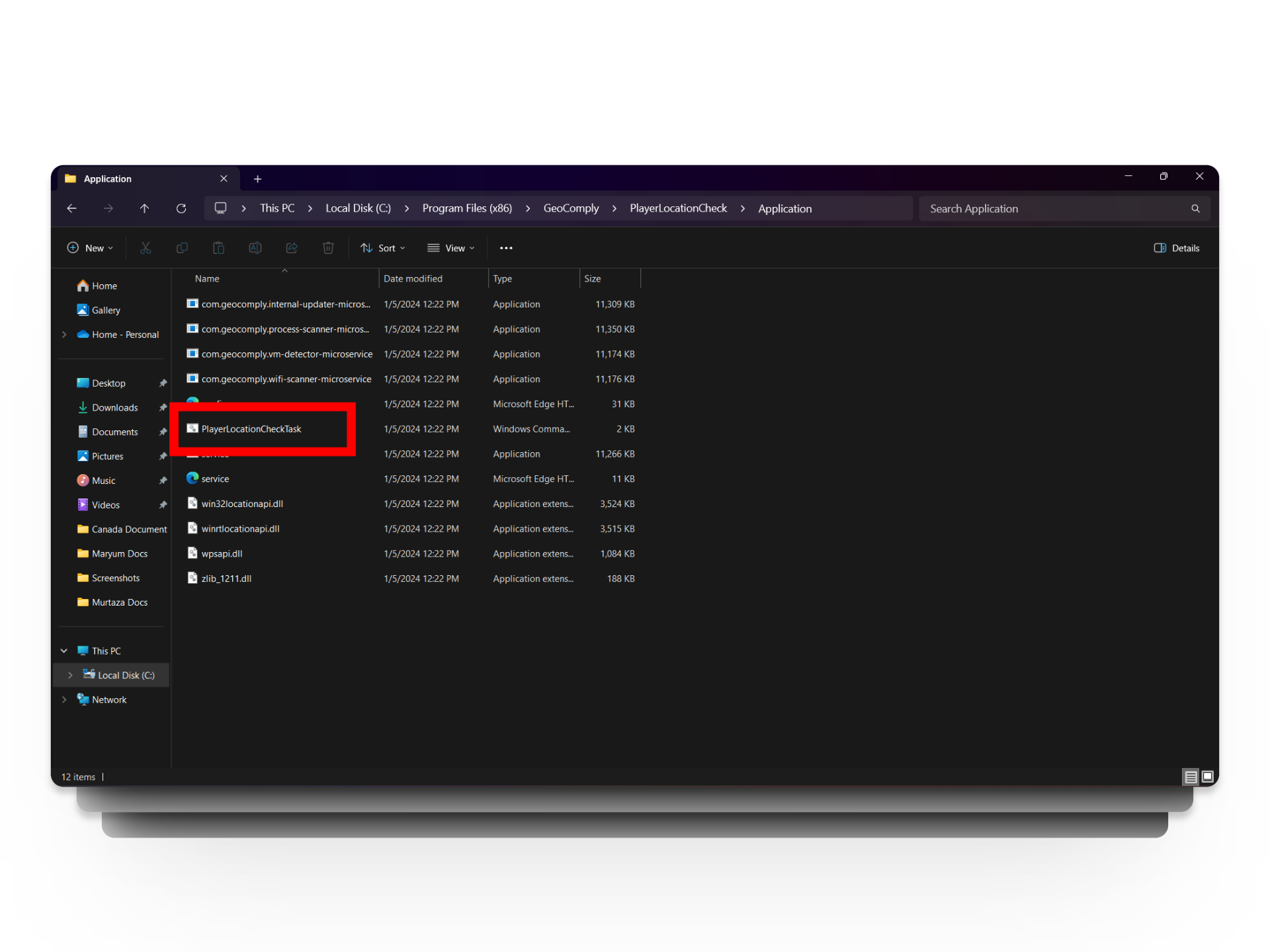
Task: Click the Cut scissors icon in toolbar
Action: (x=146, y=248)
